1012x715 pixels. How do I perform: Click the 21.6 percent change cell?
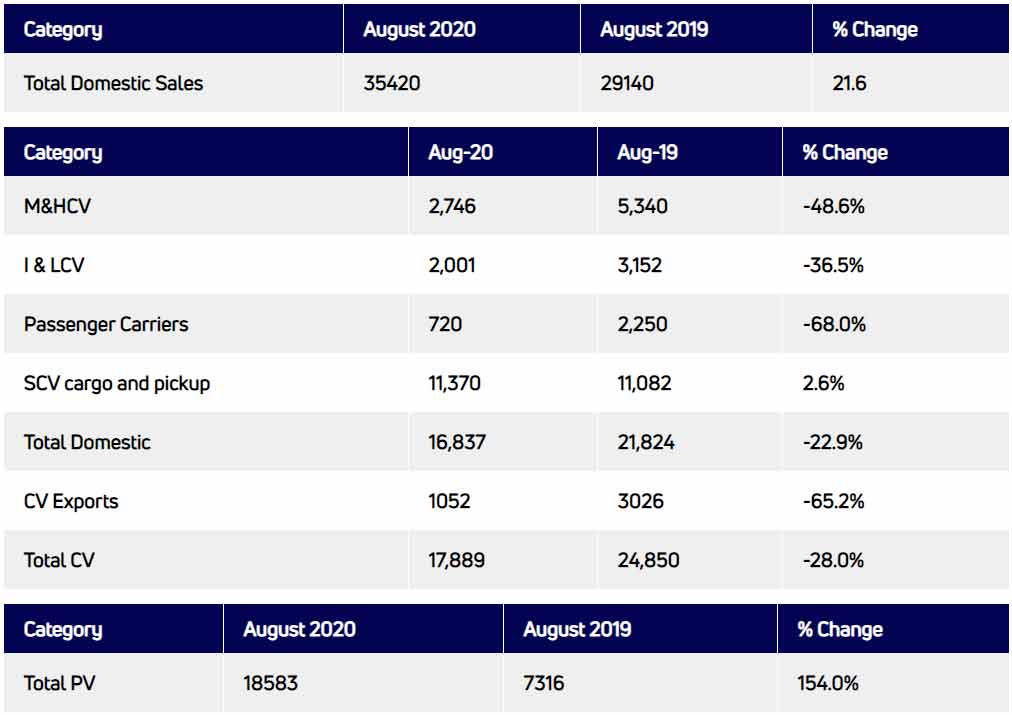pyautogui.click(x=849, y=83)
